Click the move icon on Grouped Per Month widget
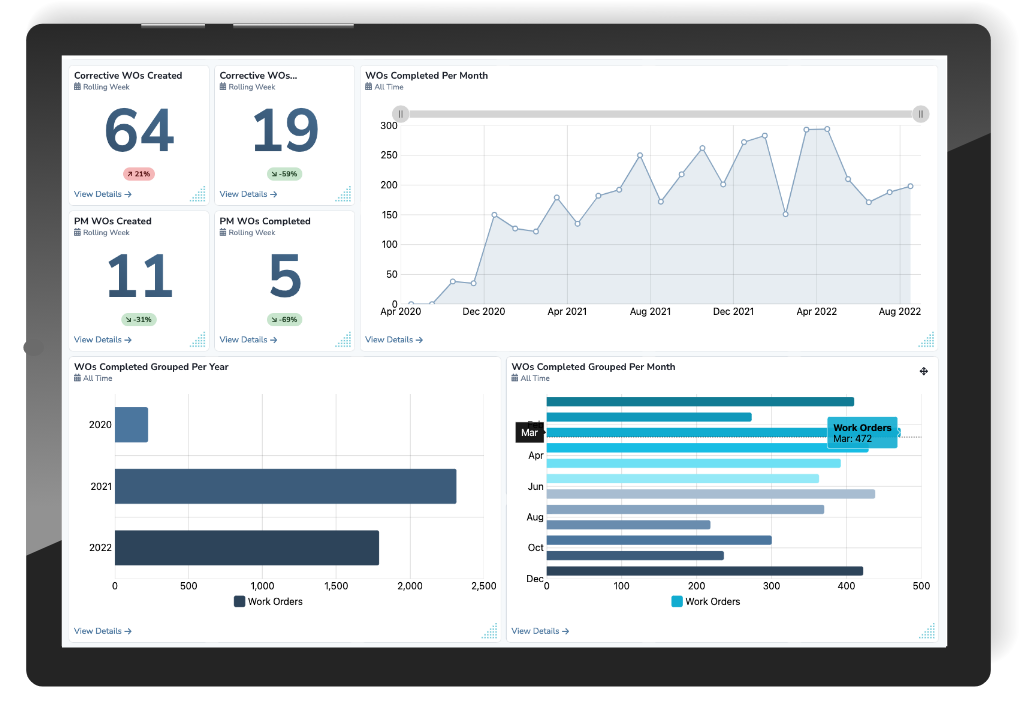Viewport: 1023px width, 705px height. click(924, 371)
